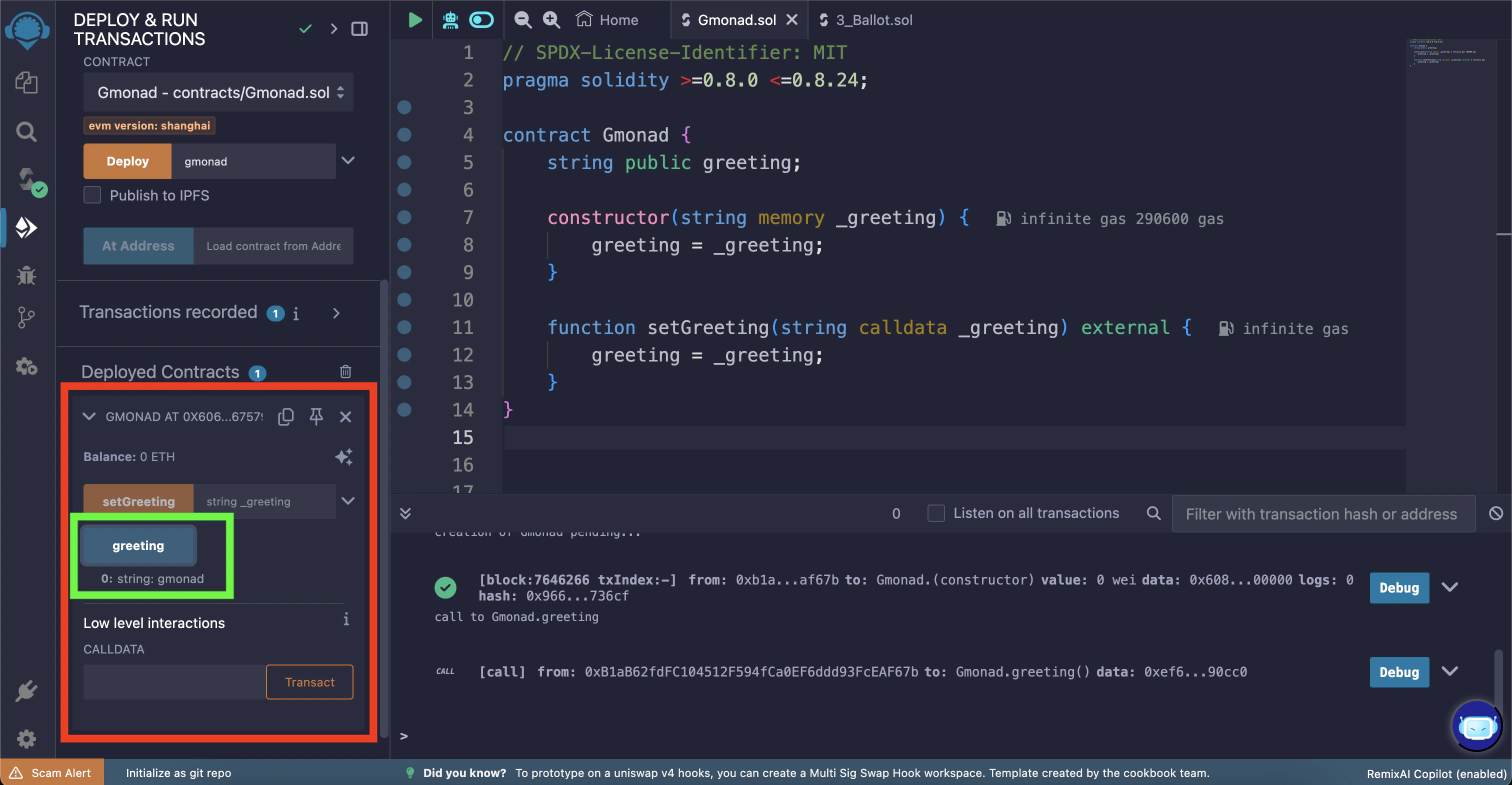Go to the Home tab
Screen dimensions: 1512x785
coord(607,20)
